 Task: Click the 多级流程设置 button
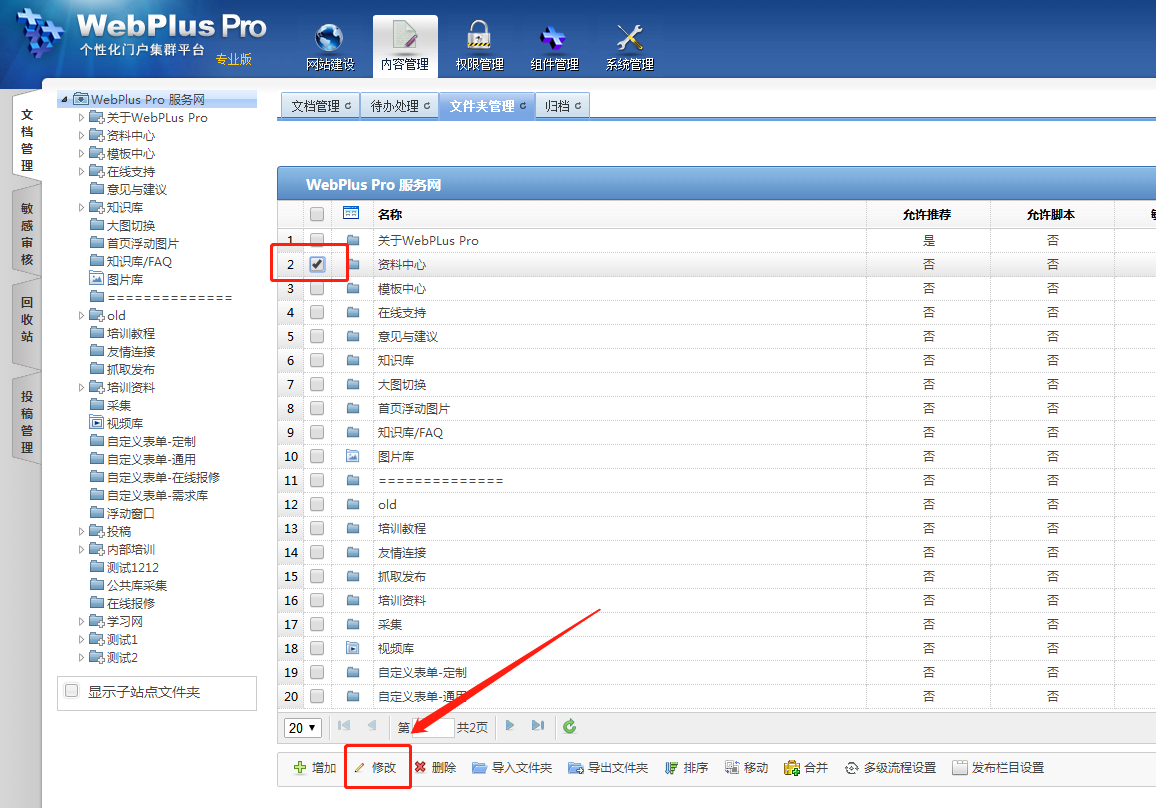(x=891, y=768)
